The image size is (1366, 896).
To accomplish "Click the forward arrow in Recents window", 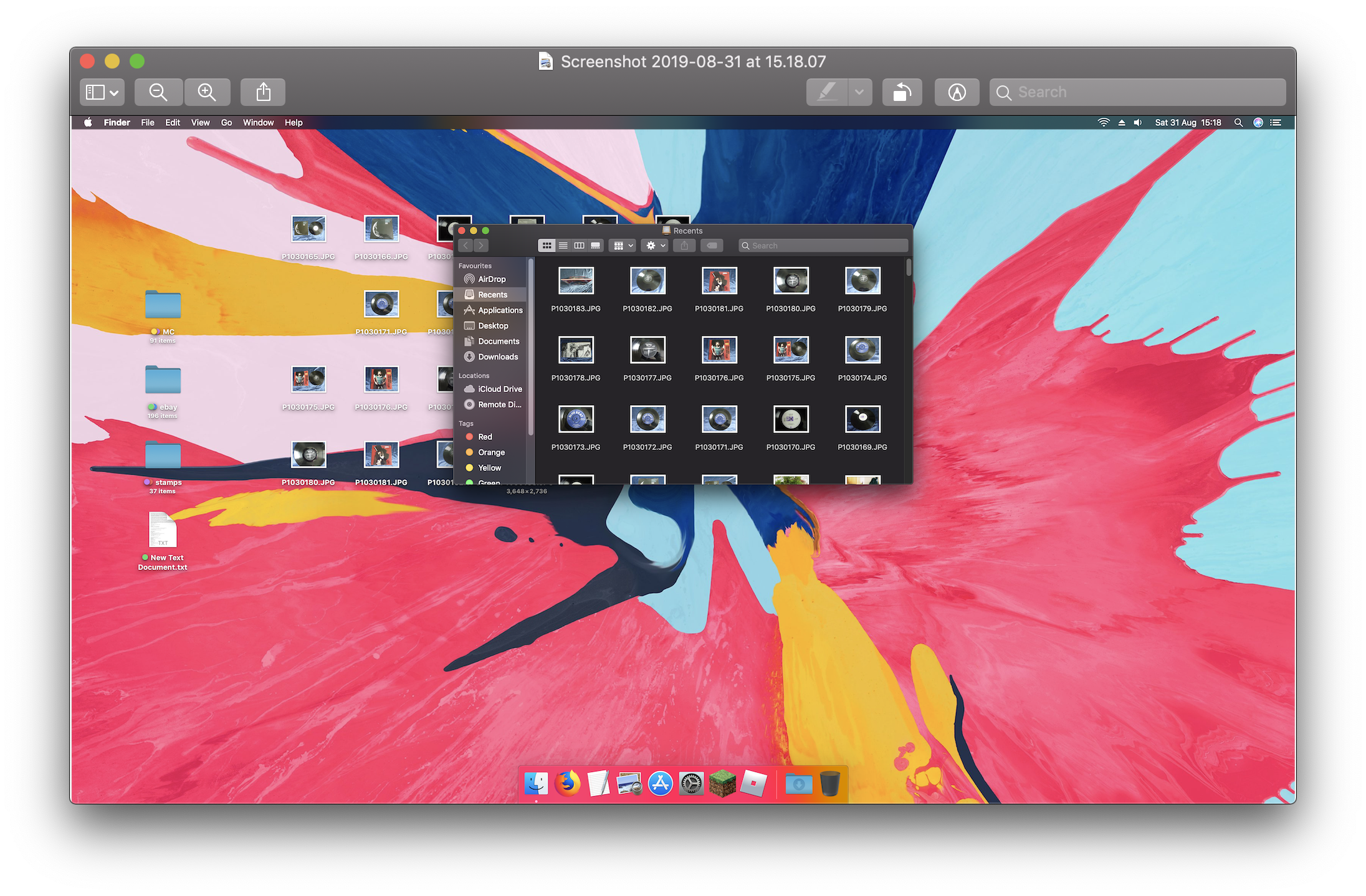I will [481, 245].
